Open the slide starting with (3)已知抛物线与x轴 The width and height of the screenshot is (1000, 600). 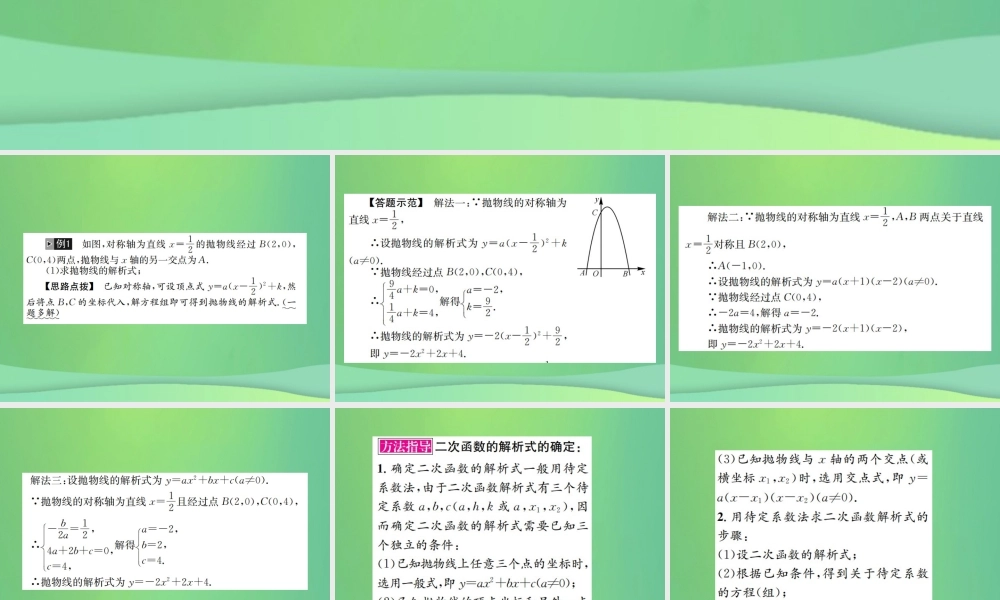pyautogui.click(x=835, y=504)
